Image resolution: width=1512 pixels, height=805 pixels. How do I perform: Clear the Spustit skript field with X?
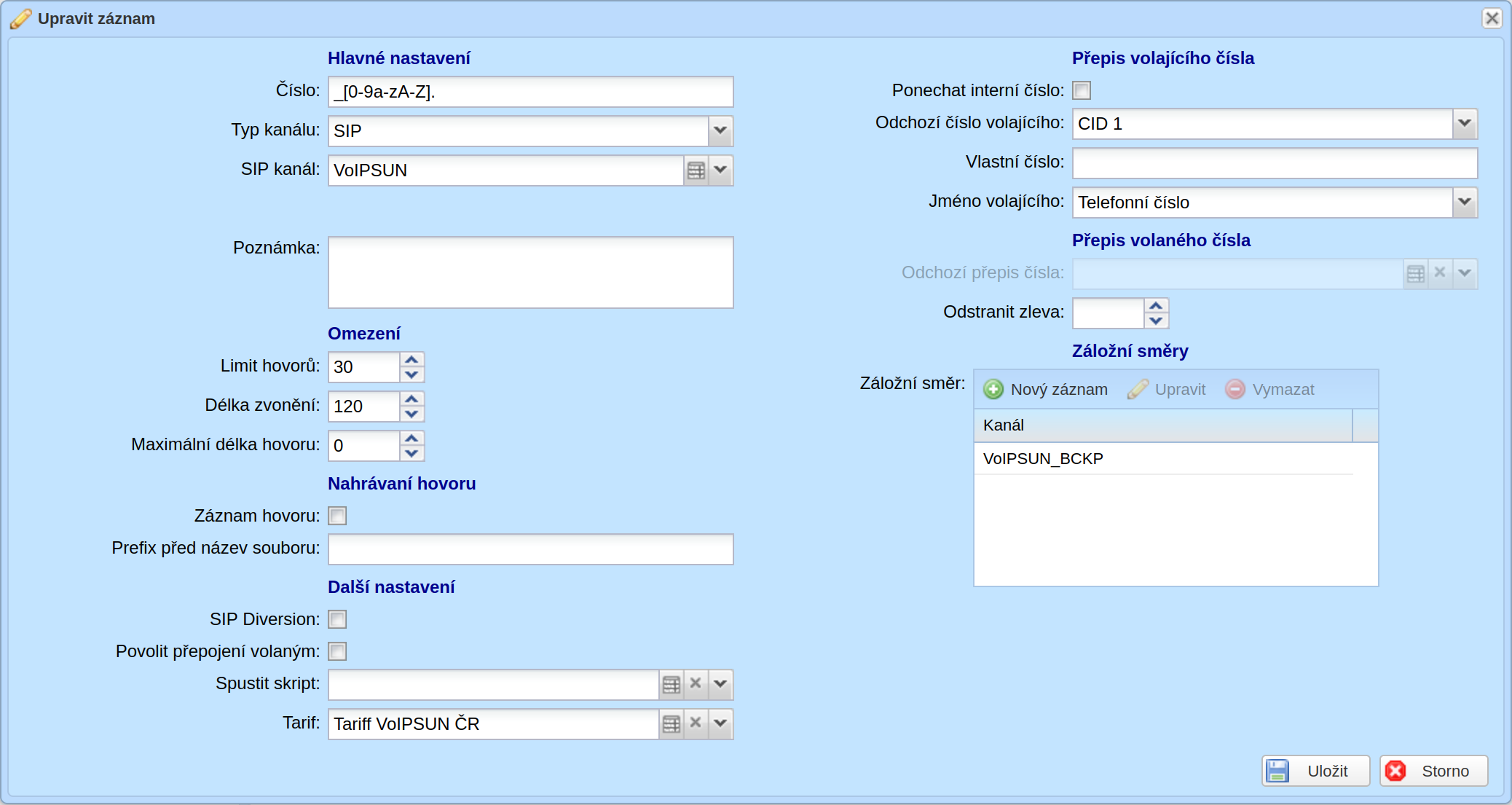tap(696, 684)
